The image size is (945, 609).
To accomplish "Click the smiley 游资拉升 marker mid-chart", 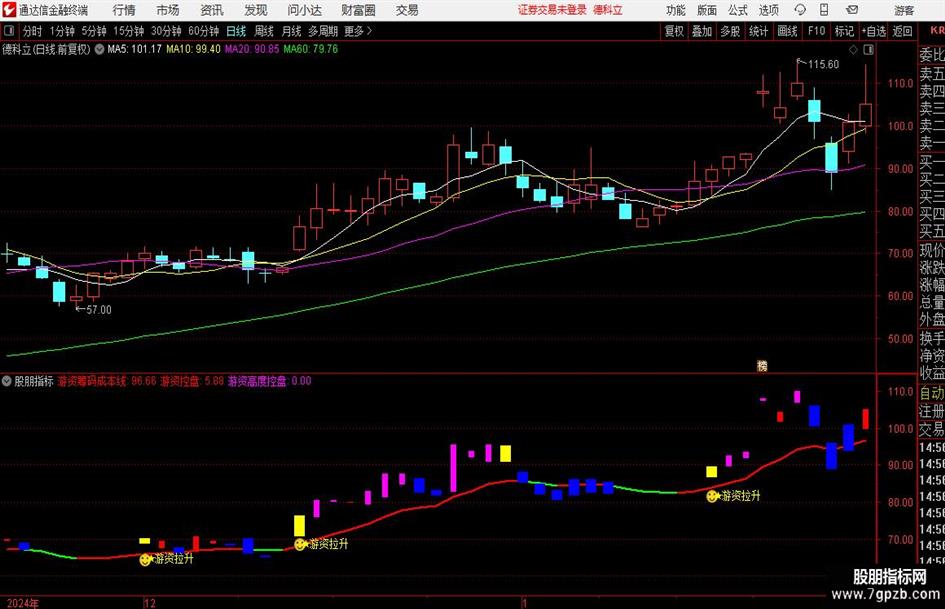I will tap(300, 544).
